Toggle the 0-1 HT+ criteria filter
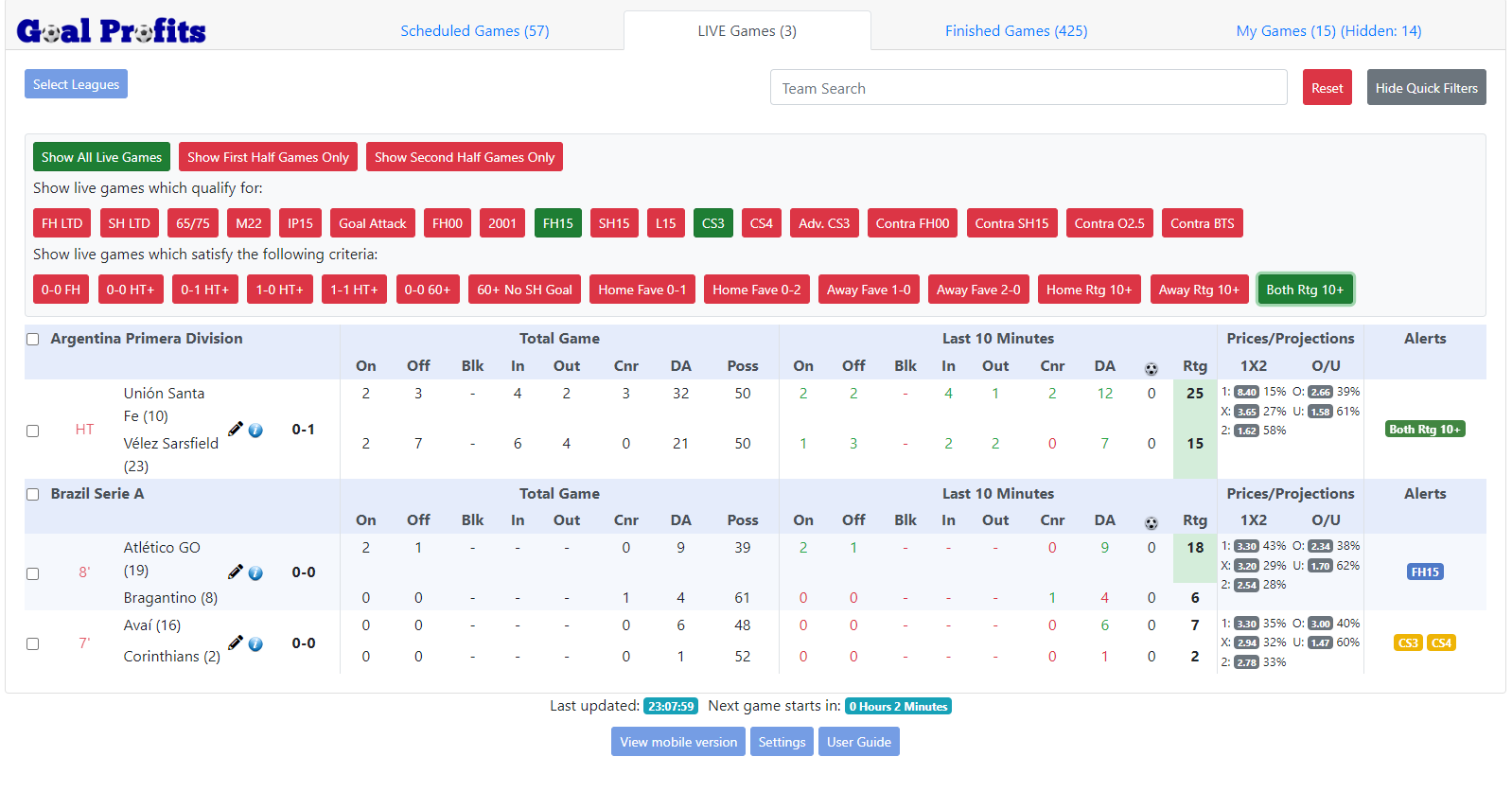This screenshot has width=1512, height=792. [x=205, y=290]
